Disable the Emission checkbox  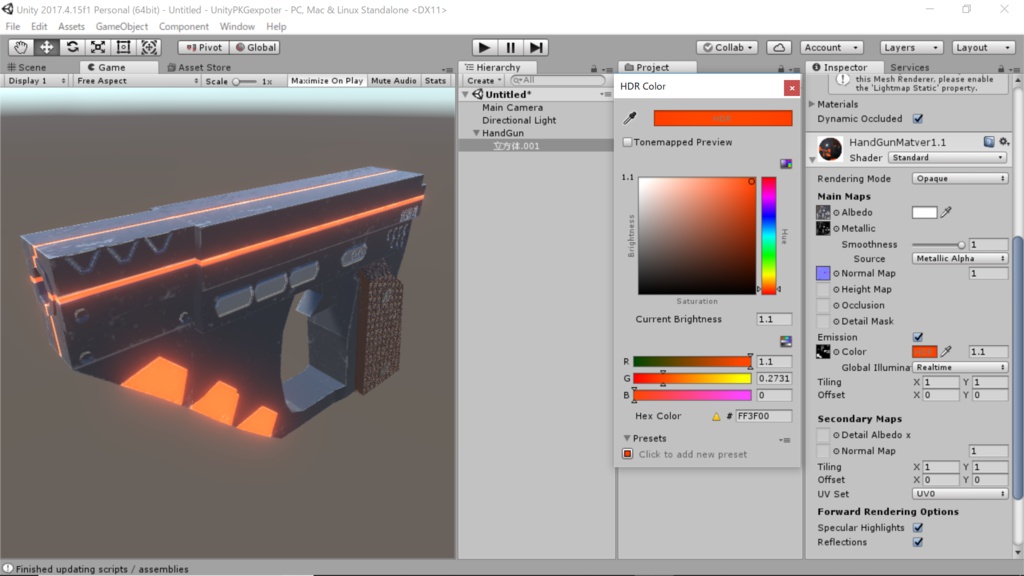(x=918, y=337)
